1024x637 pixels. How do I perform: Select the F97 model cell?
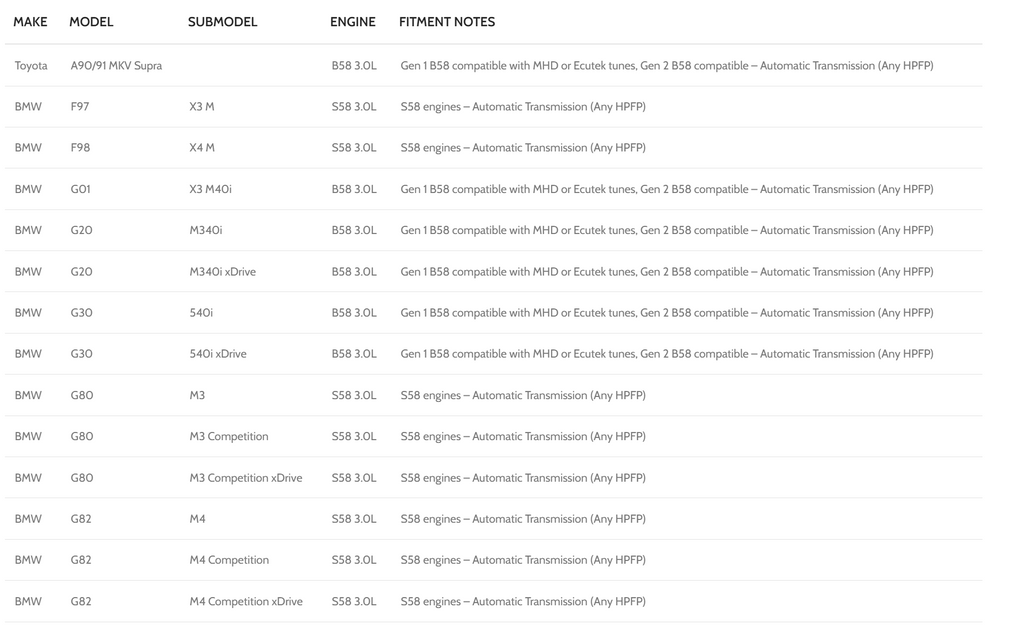[x=80, y=107]
